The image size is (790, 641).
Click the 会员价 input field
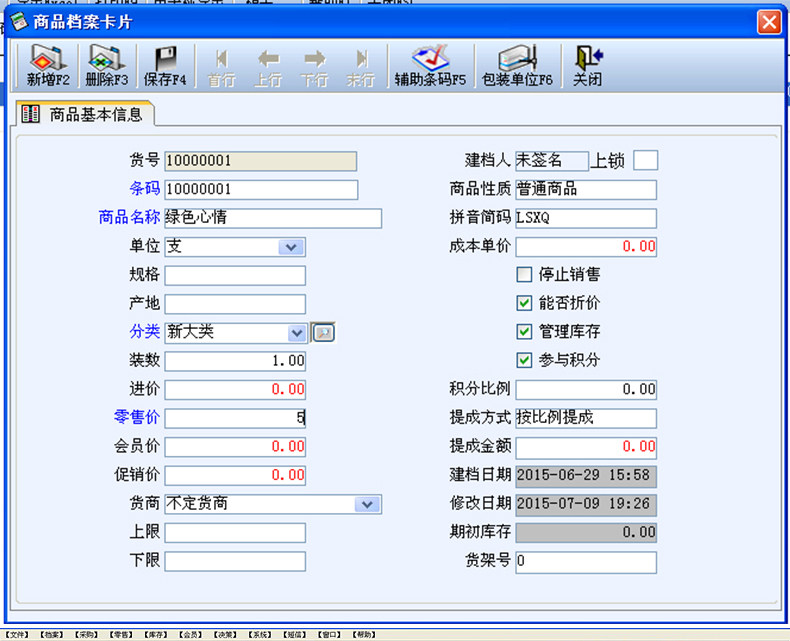pos(235,447)
